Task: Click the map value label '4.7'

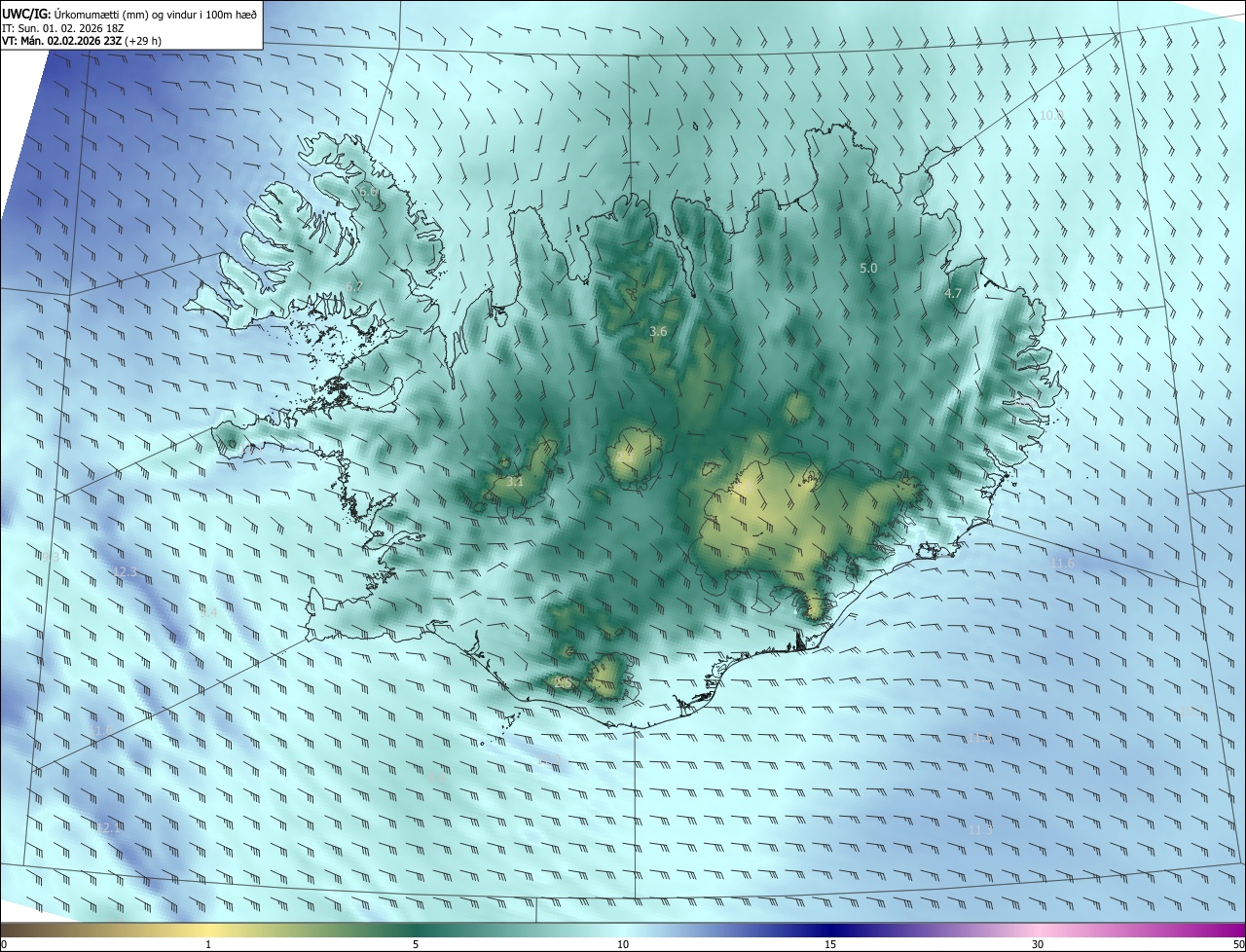Action: click(953, 293)
